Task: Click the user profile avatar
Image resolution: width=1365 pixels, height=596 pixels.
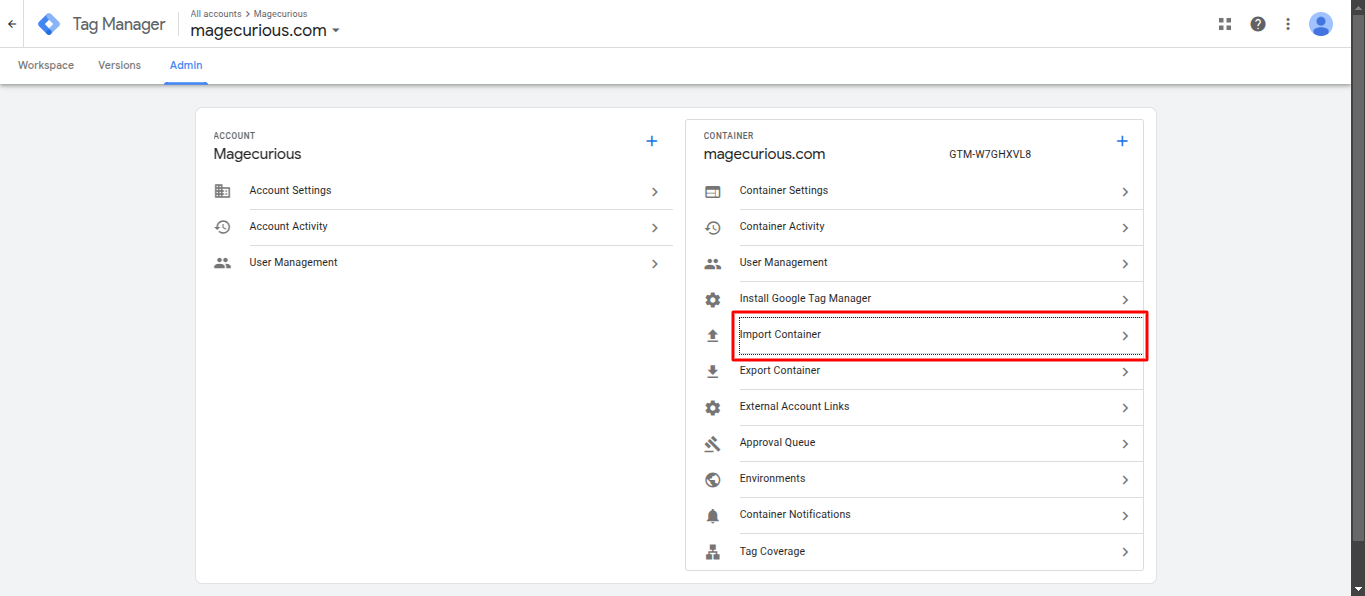Action: coord(1321,23)
